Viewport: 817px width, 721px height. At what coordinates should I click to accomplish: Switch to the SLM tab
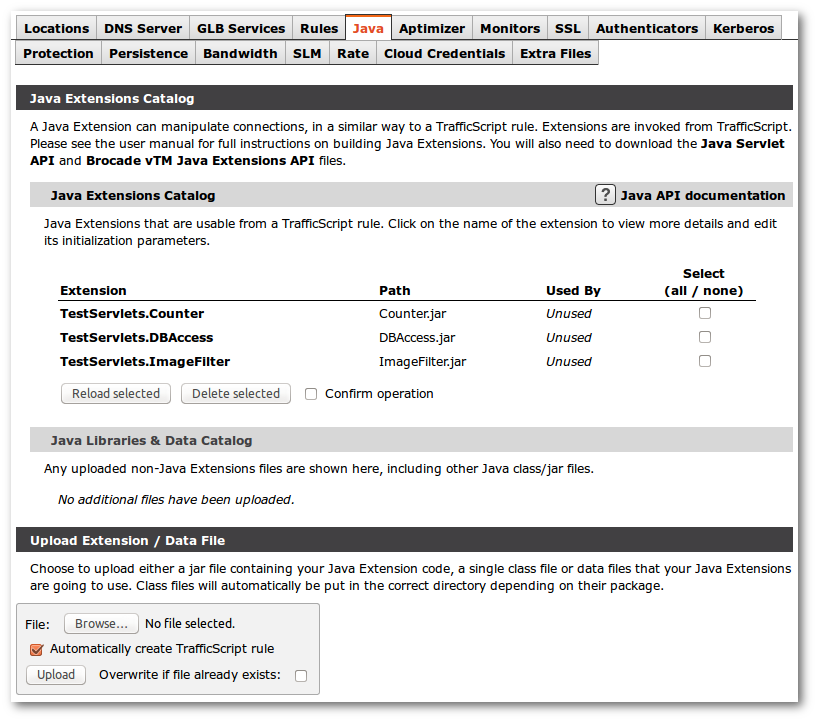pos(307,54)
